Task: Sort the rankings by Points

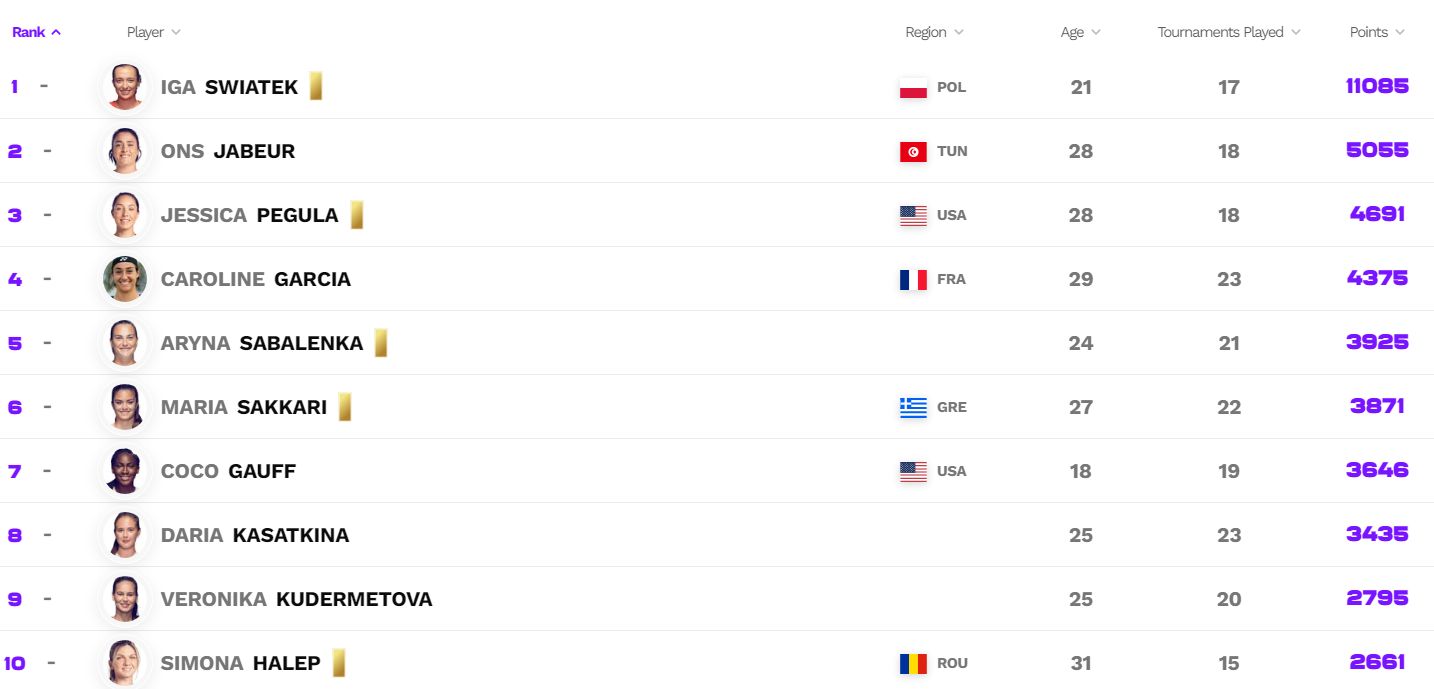Action: (x=1377, y=32)
